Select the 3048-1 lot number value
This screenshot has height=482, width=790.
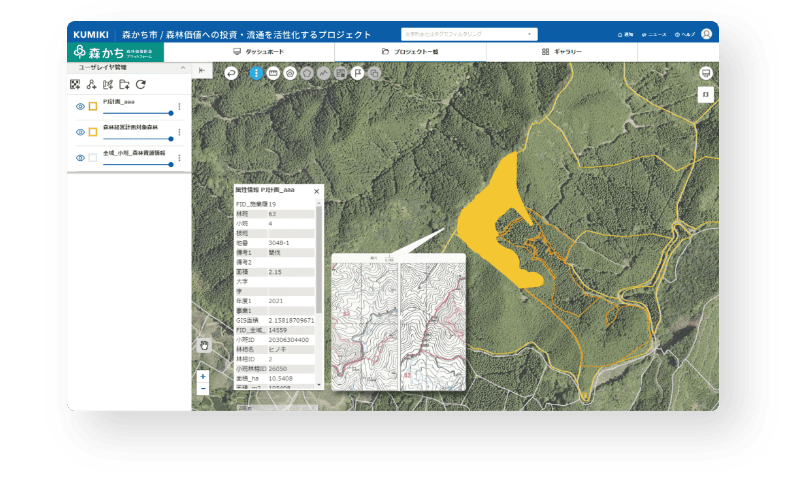pos(279,243)
